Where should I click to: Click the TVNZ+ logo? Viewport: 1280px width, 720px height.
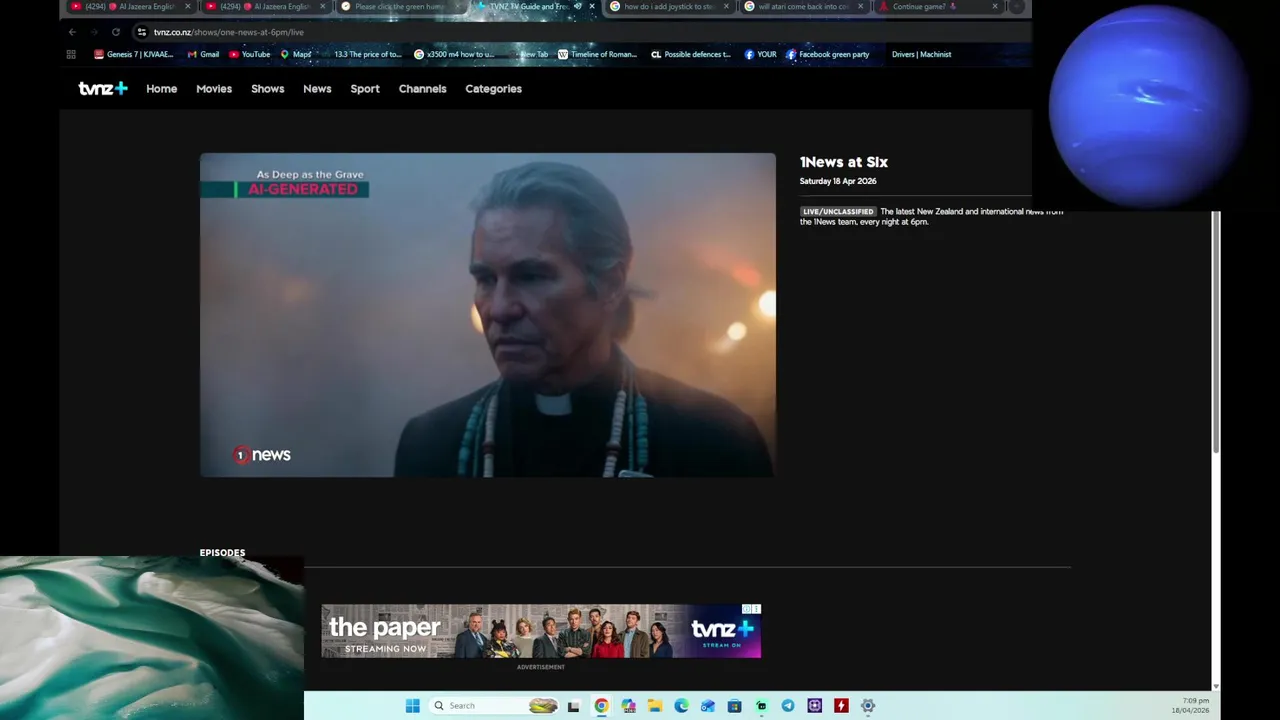(x=103, y=89)
